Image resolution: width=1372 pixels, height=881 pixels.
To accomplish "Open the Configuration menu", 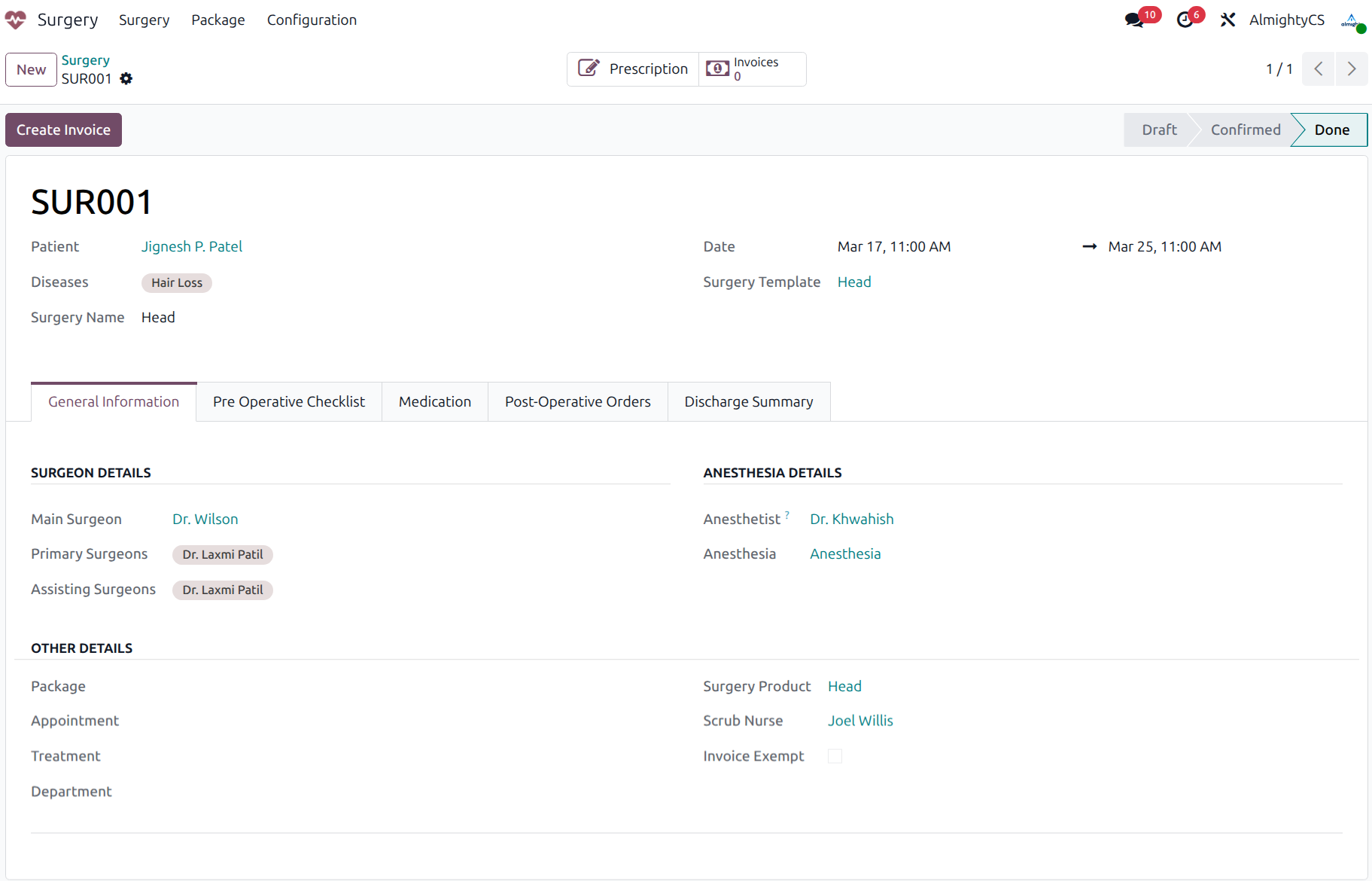I will click(312, 20).
